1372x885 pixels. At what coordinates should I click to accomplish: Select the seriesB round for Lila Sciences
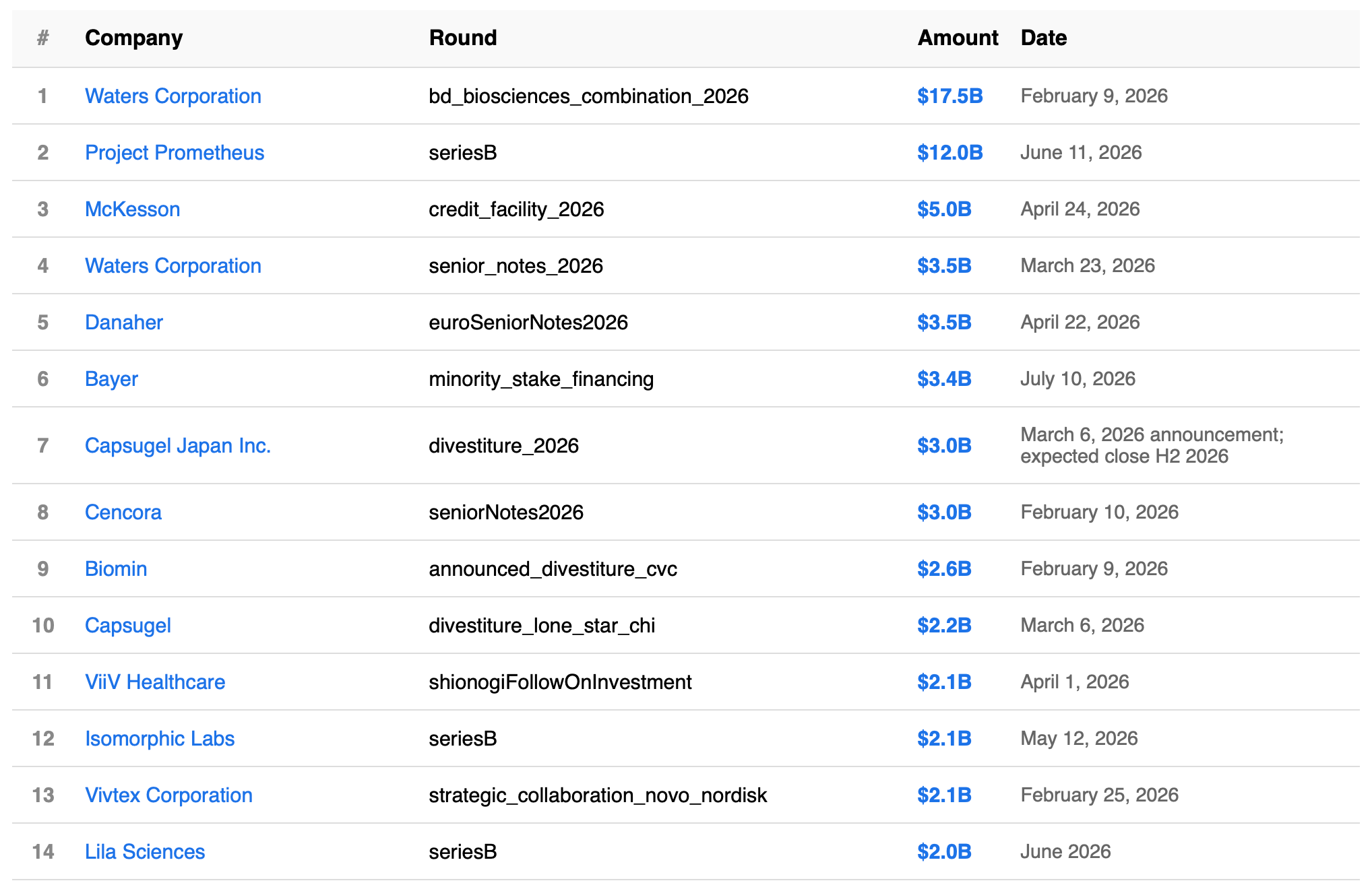463,852
